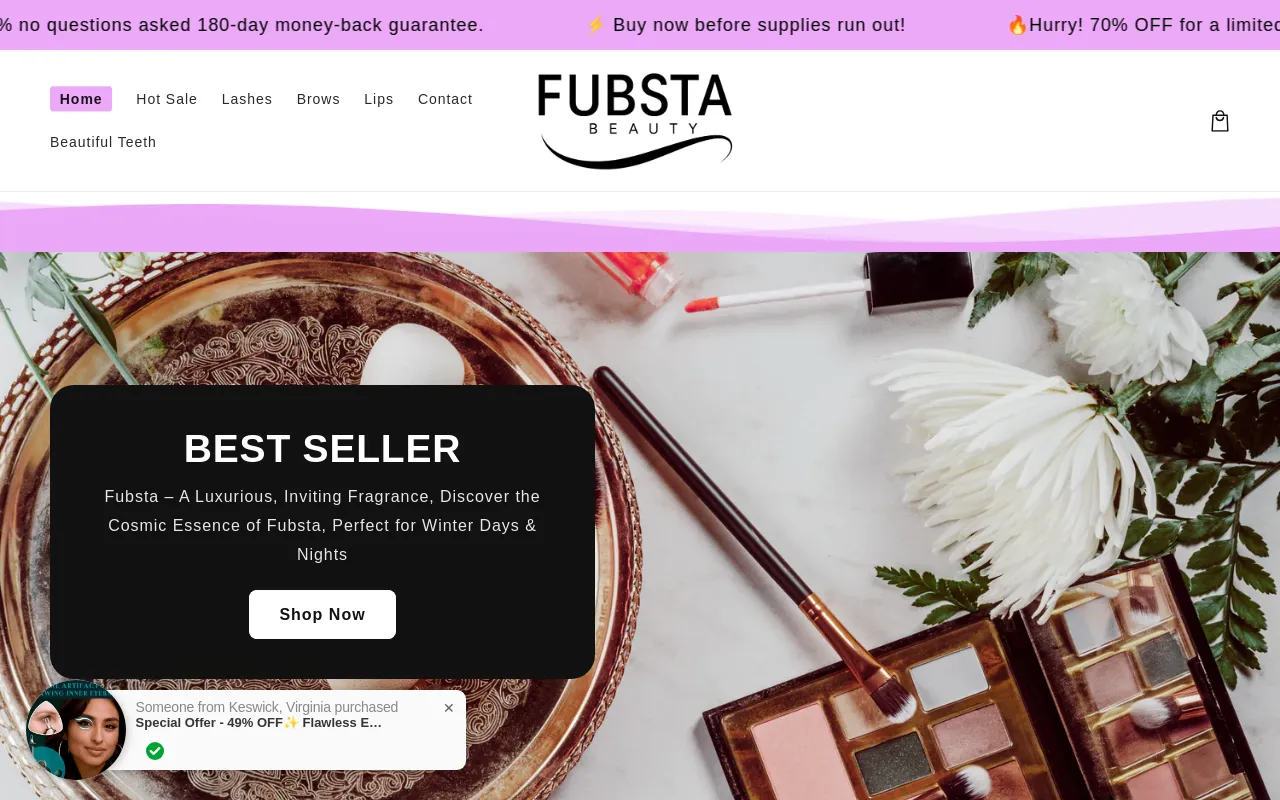
Task: Click the 180-day money-back guarantee announcement
Action: [x=242, y=25]
